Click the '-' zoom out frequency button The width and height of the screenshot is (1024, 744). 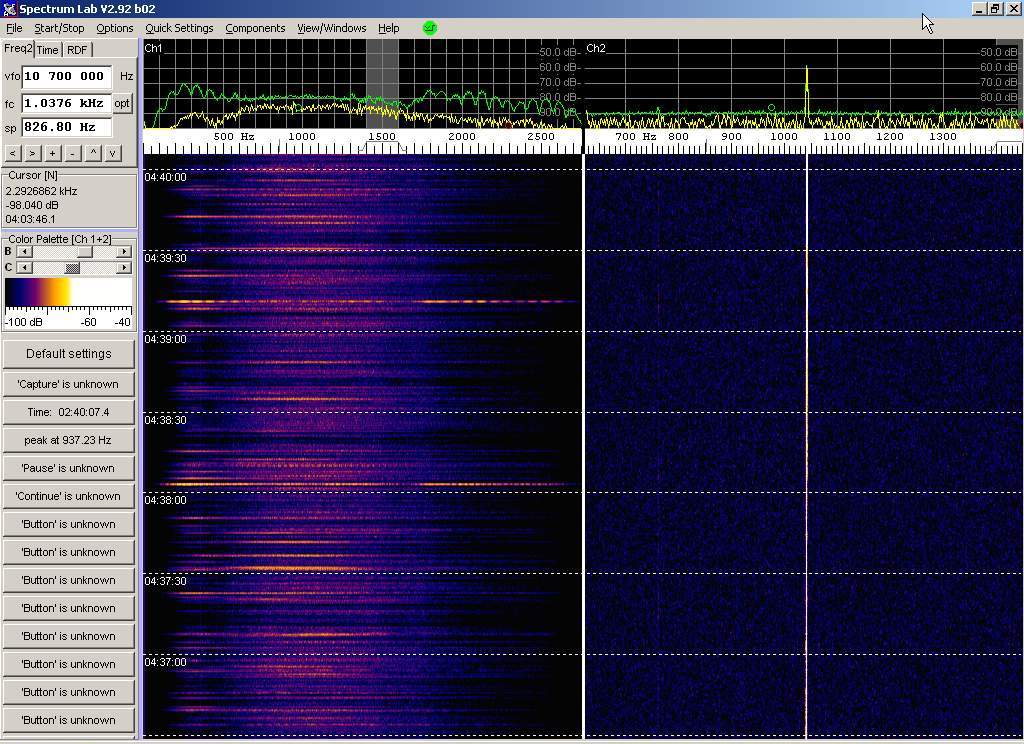[73, 153]
